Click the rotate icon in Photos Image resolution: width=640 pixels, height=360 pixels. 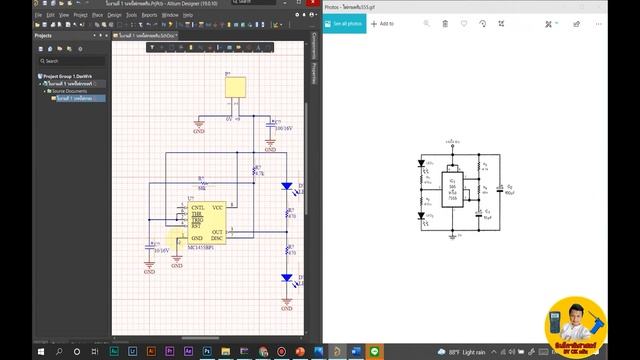click(483, 24)
